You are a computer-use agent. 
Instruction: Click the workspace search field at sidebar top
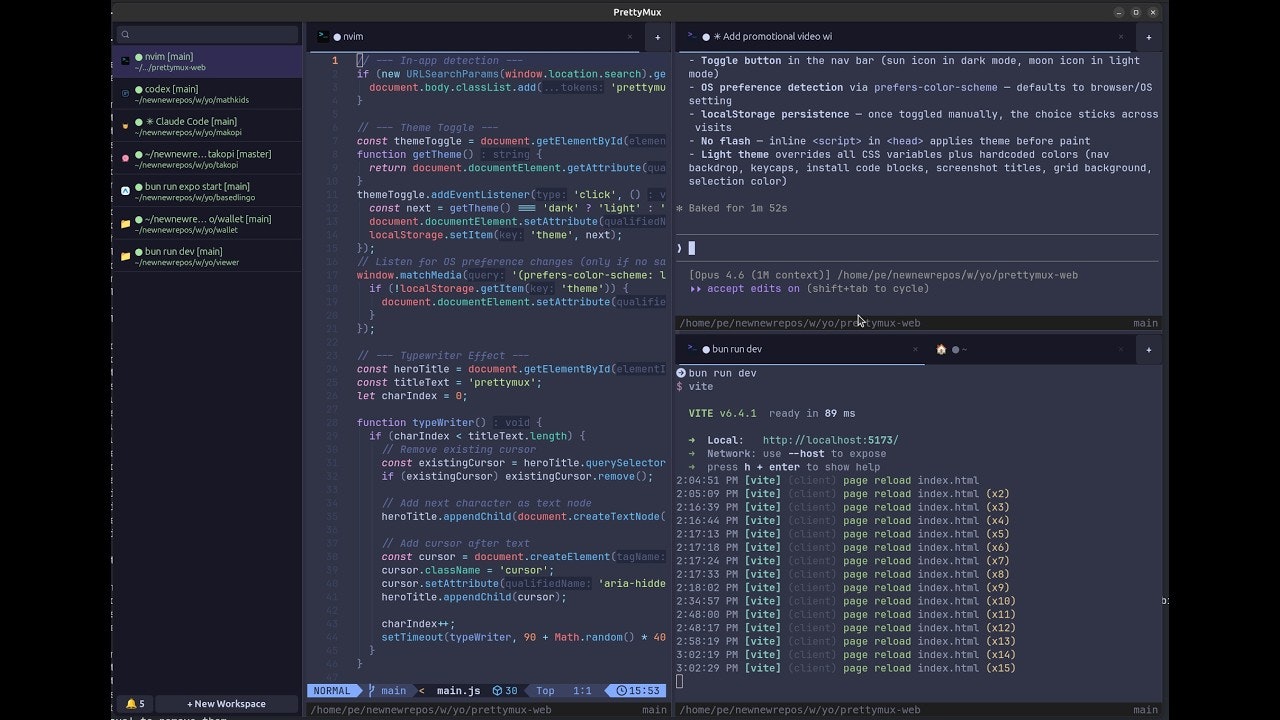tap(207, 33)
